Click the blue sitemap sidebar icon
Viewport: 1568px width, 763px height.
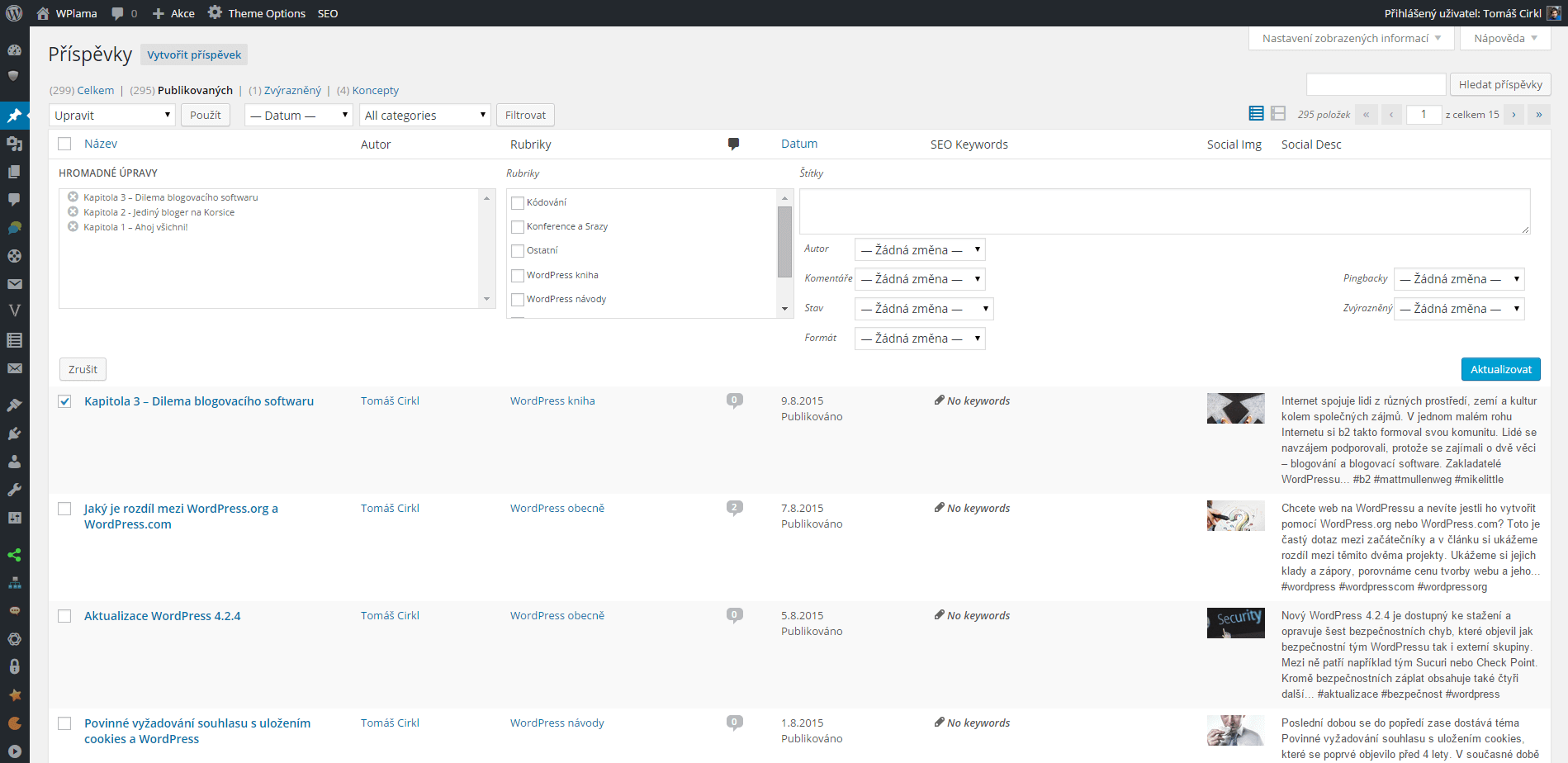[14, 583]
